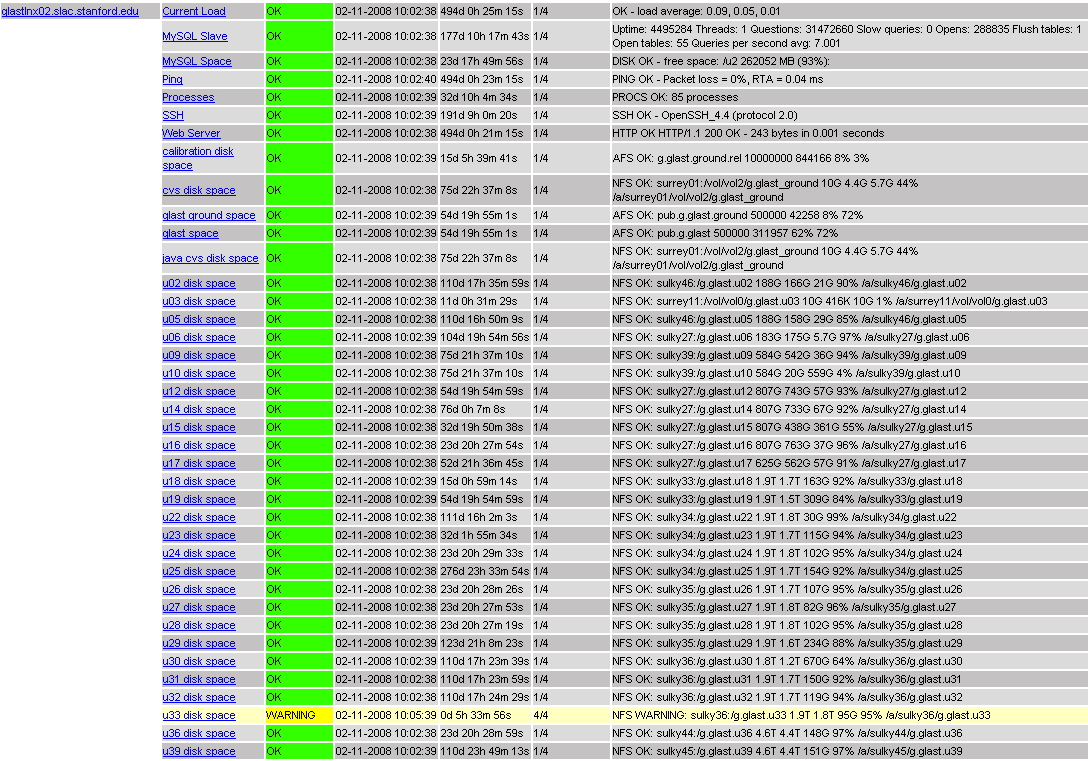Select 'OK - load average: 0.09, 0.05, 0.01'
Screen dimensions: 1088x761
tap(696, 11)
